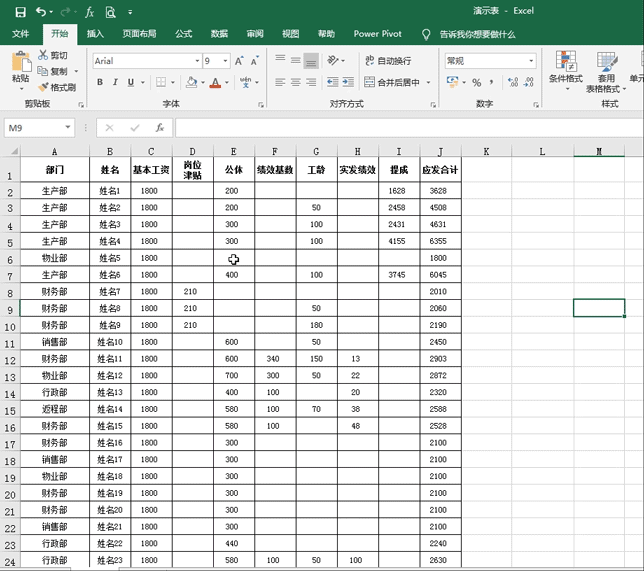
Task: Select column header J
Action: 440,152
